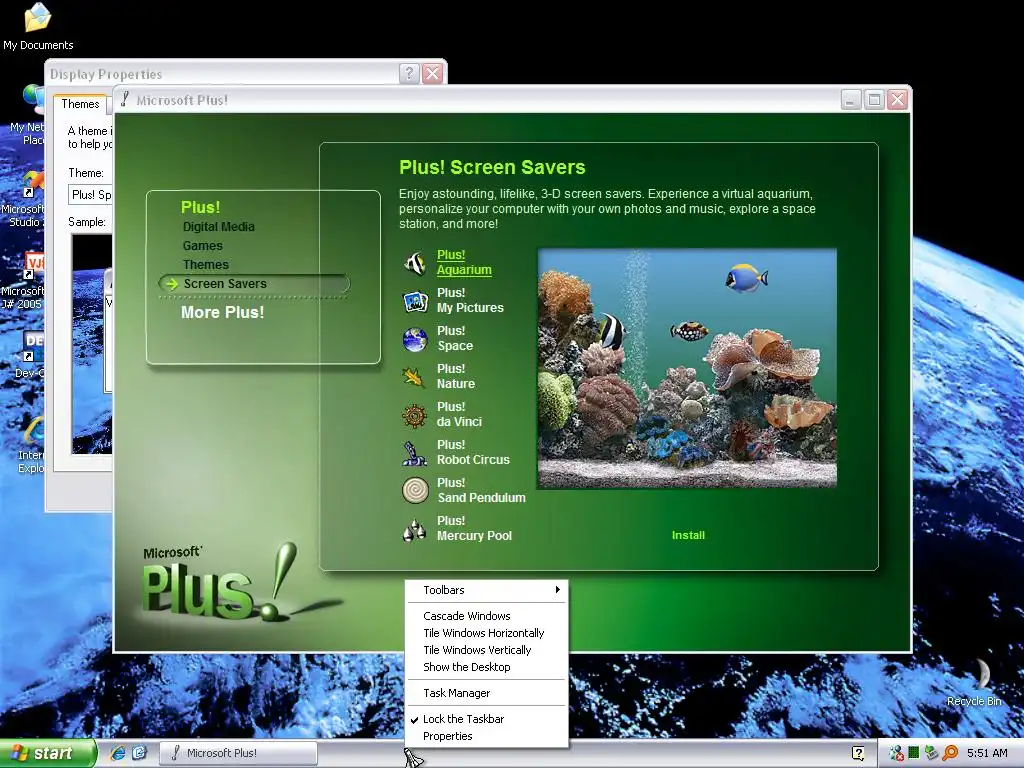Click second Quick Launch icon beside Internet Explorer

click(x=139, y=753)
